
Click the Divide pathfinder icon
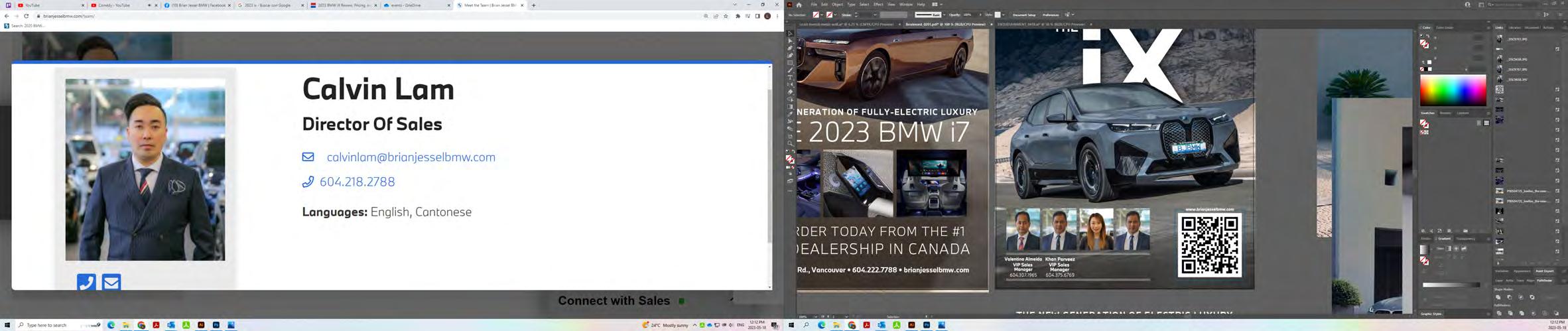click(1499, 313)
